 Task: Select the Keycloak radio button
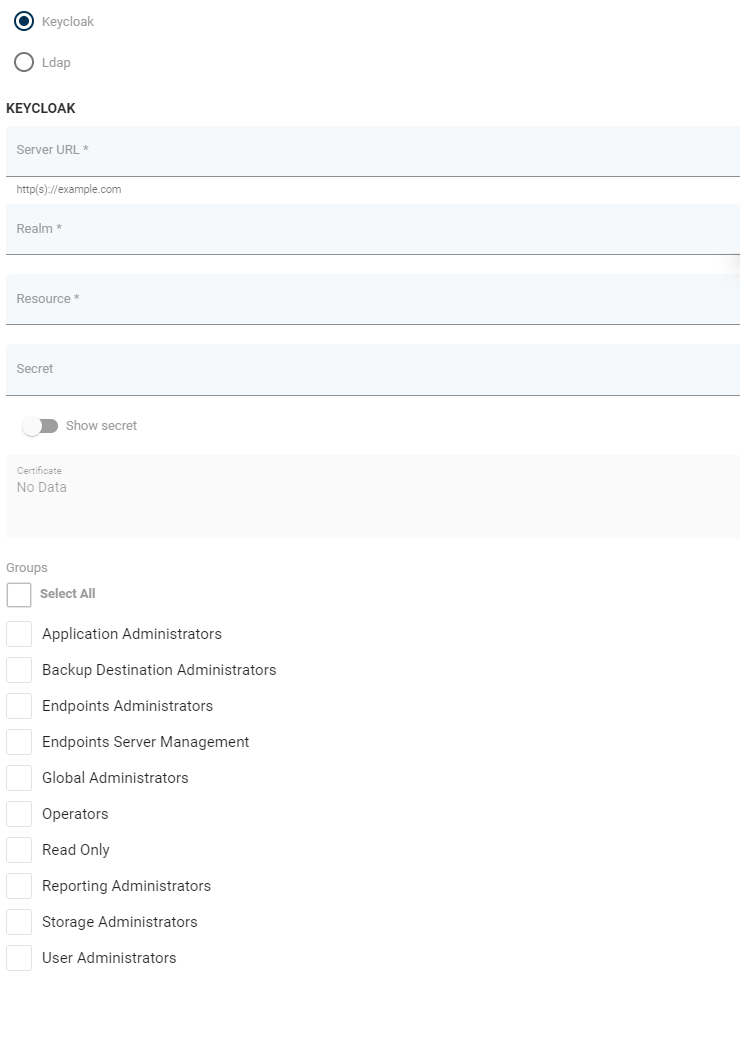24,21
